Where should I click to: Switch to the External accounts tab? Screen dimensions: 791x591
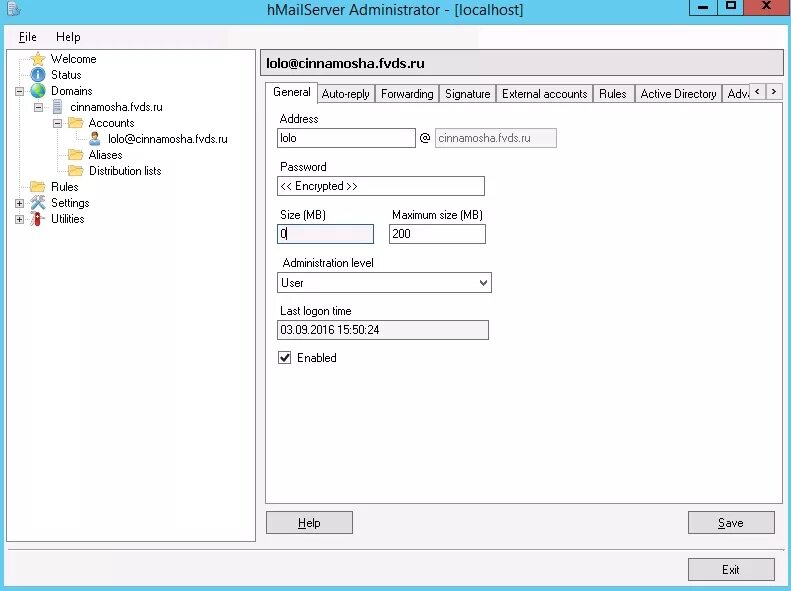point(545,94)
